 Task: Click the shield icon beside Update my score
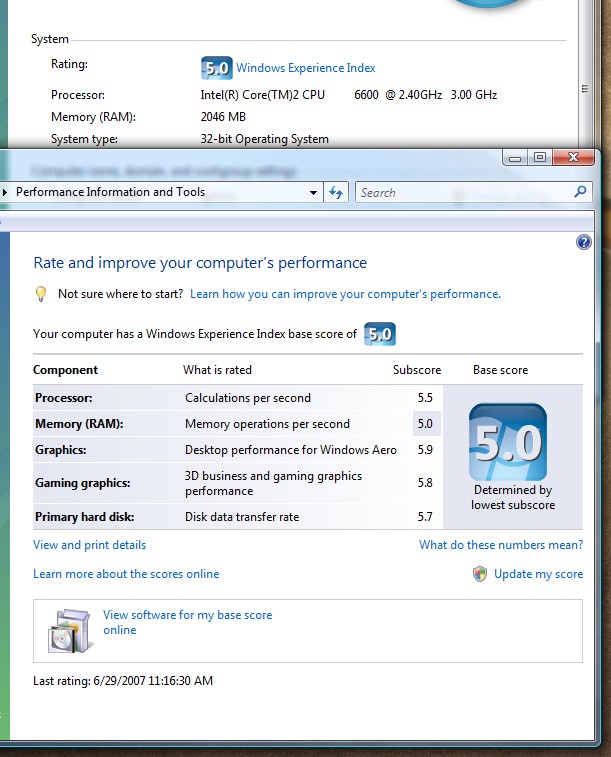480,574
